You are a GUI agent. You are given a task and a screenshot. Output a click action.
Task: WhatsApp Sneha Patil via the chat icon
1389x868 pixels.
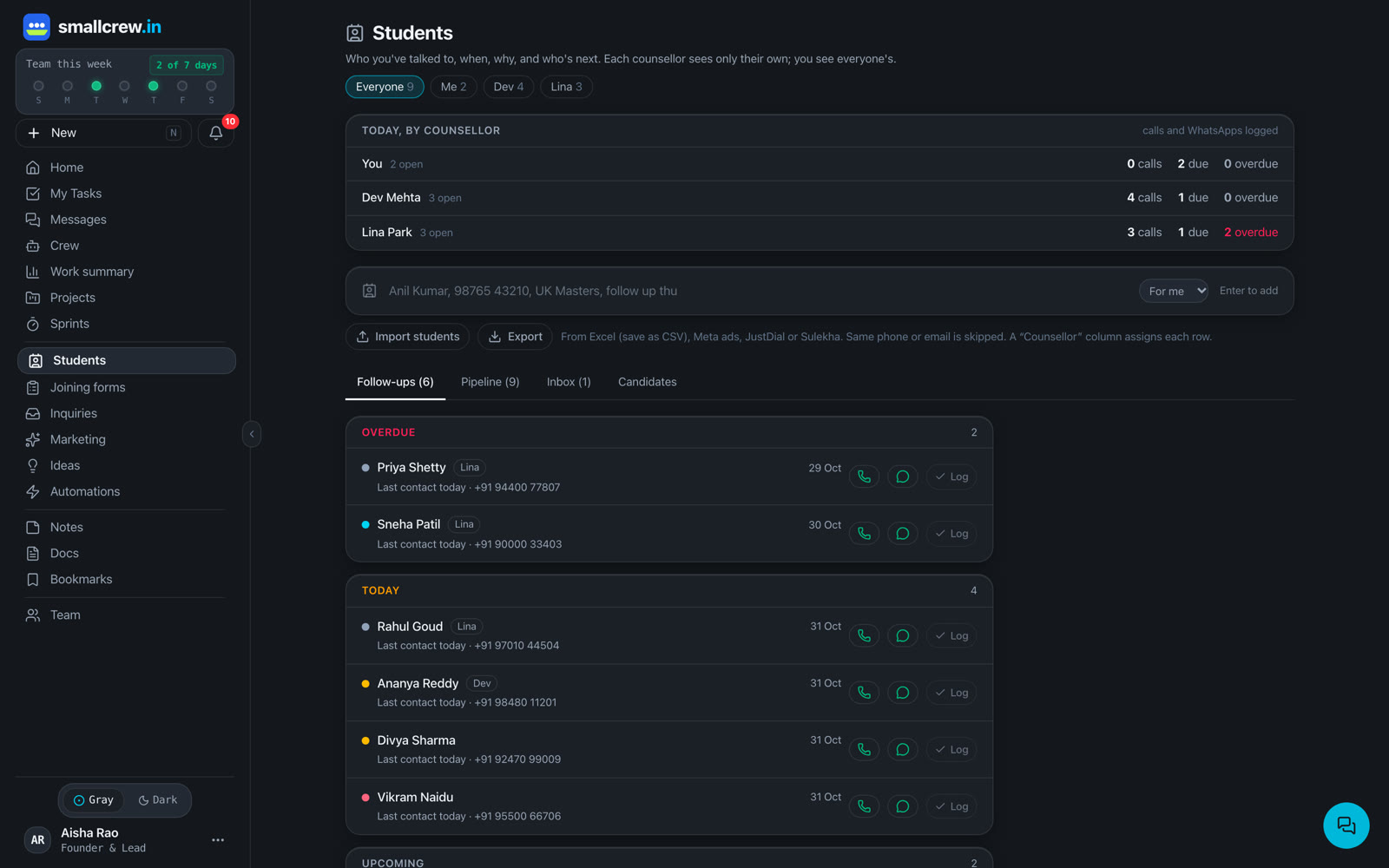click(903, 534)
